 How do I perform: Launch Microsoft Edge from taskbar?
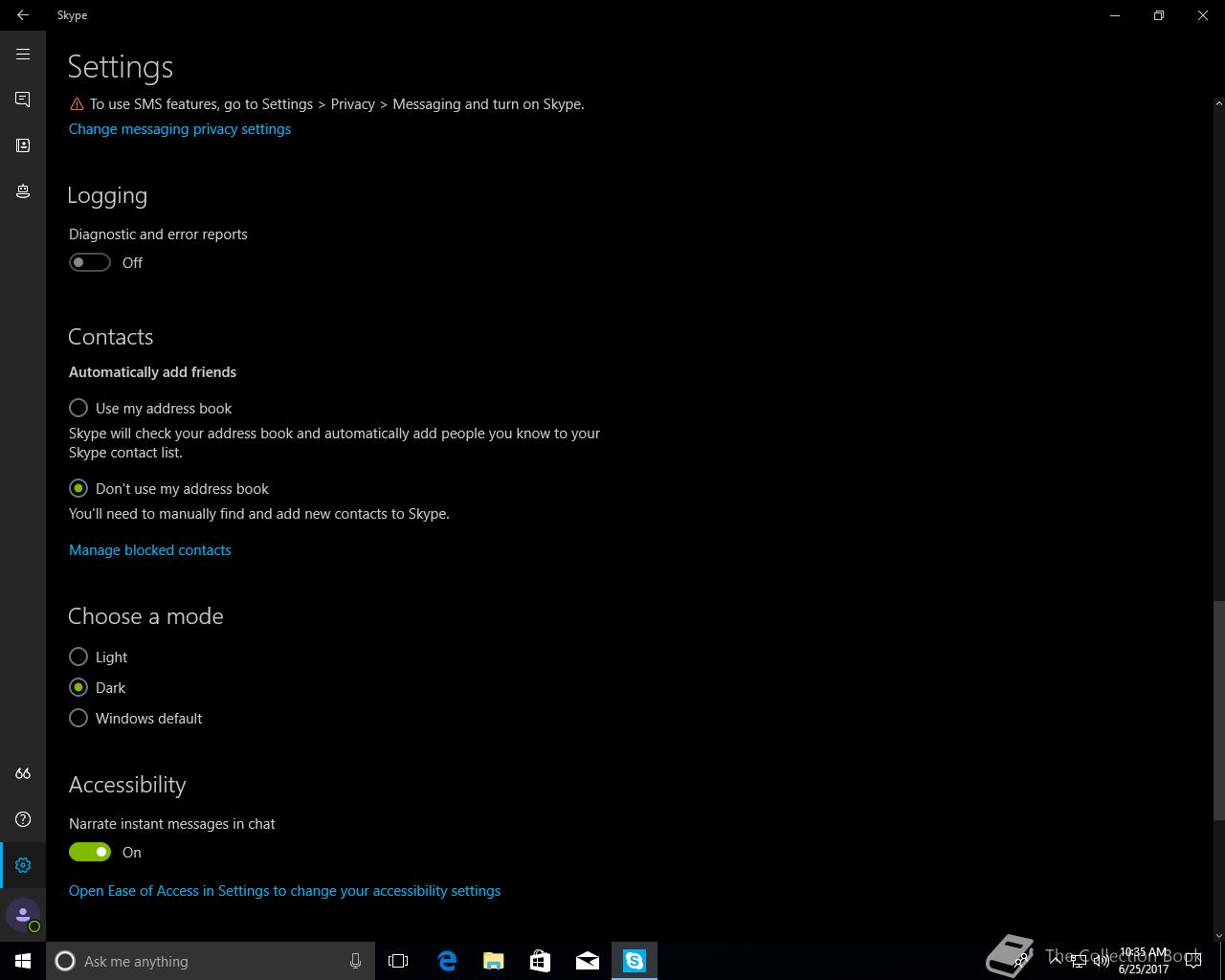click(447, 961)
